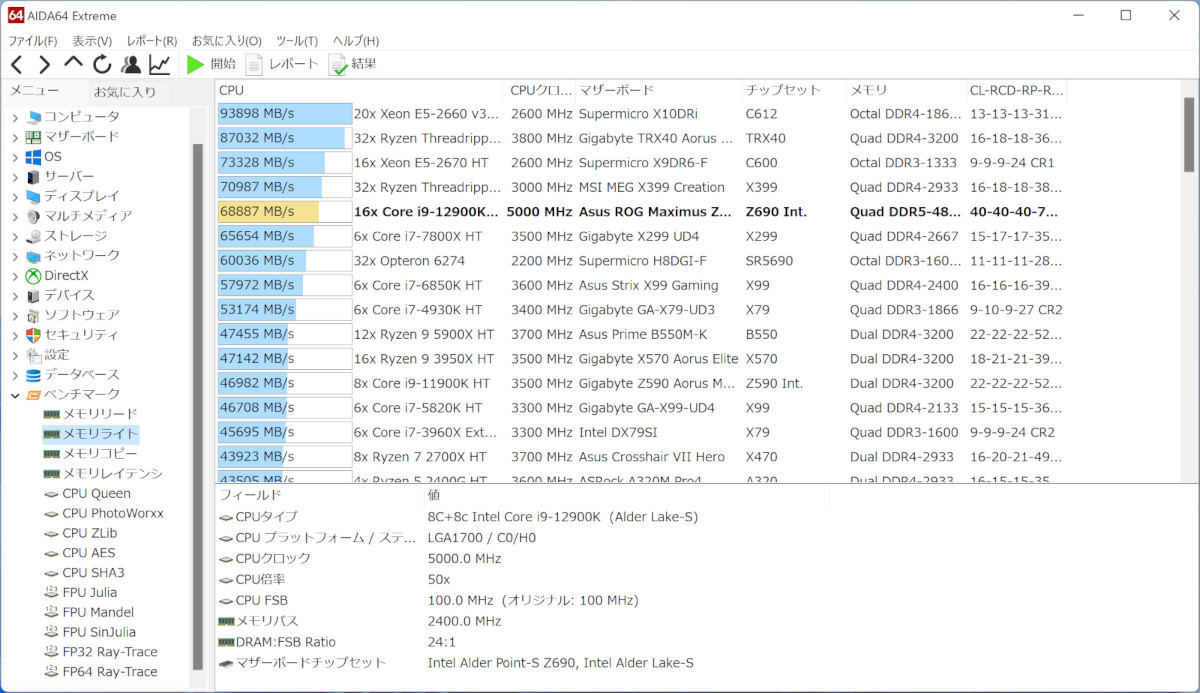Open the ヘルプ(H) menu
Image resolution: width=1200 pixels, height=693 pixels.
click(356, 41)
